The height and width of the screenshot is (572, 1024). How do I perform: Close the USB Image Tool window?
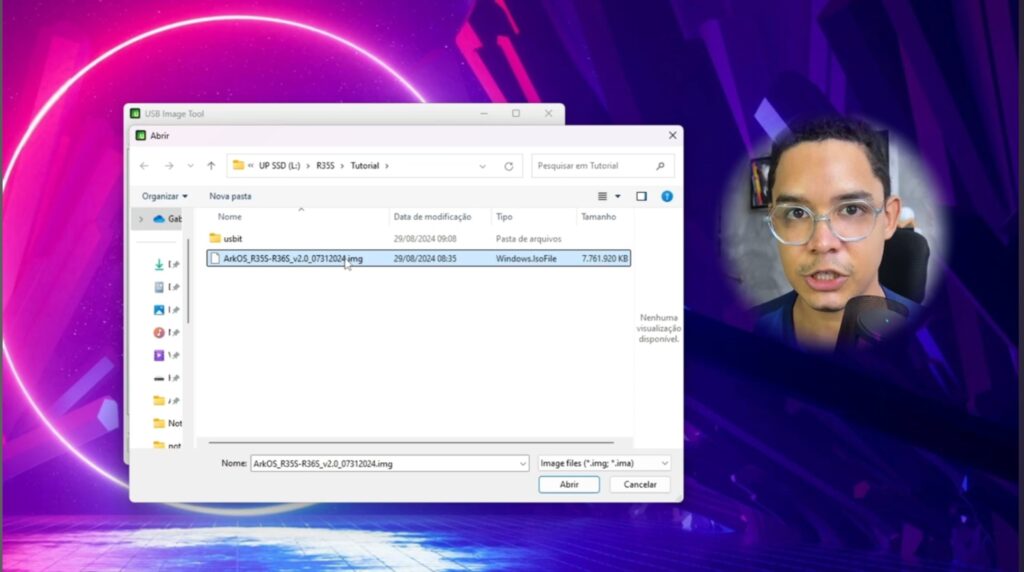(x=549, y=114)
